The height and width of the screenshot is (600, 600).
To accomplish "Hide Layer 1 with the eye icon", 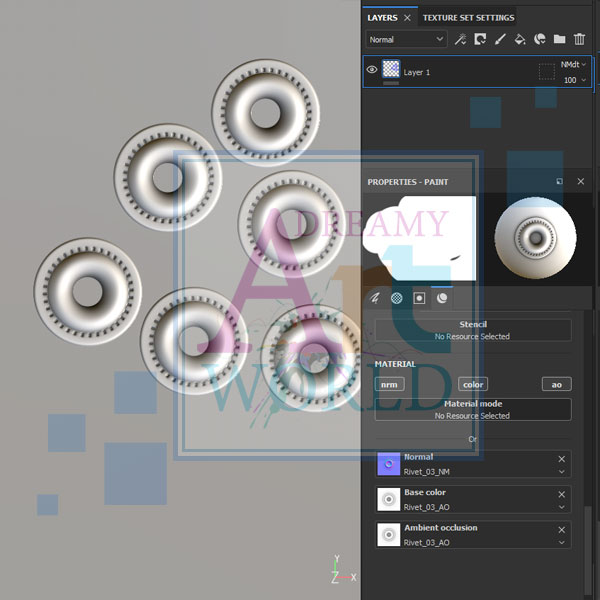I will [x=372, y=70].
